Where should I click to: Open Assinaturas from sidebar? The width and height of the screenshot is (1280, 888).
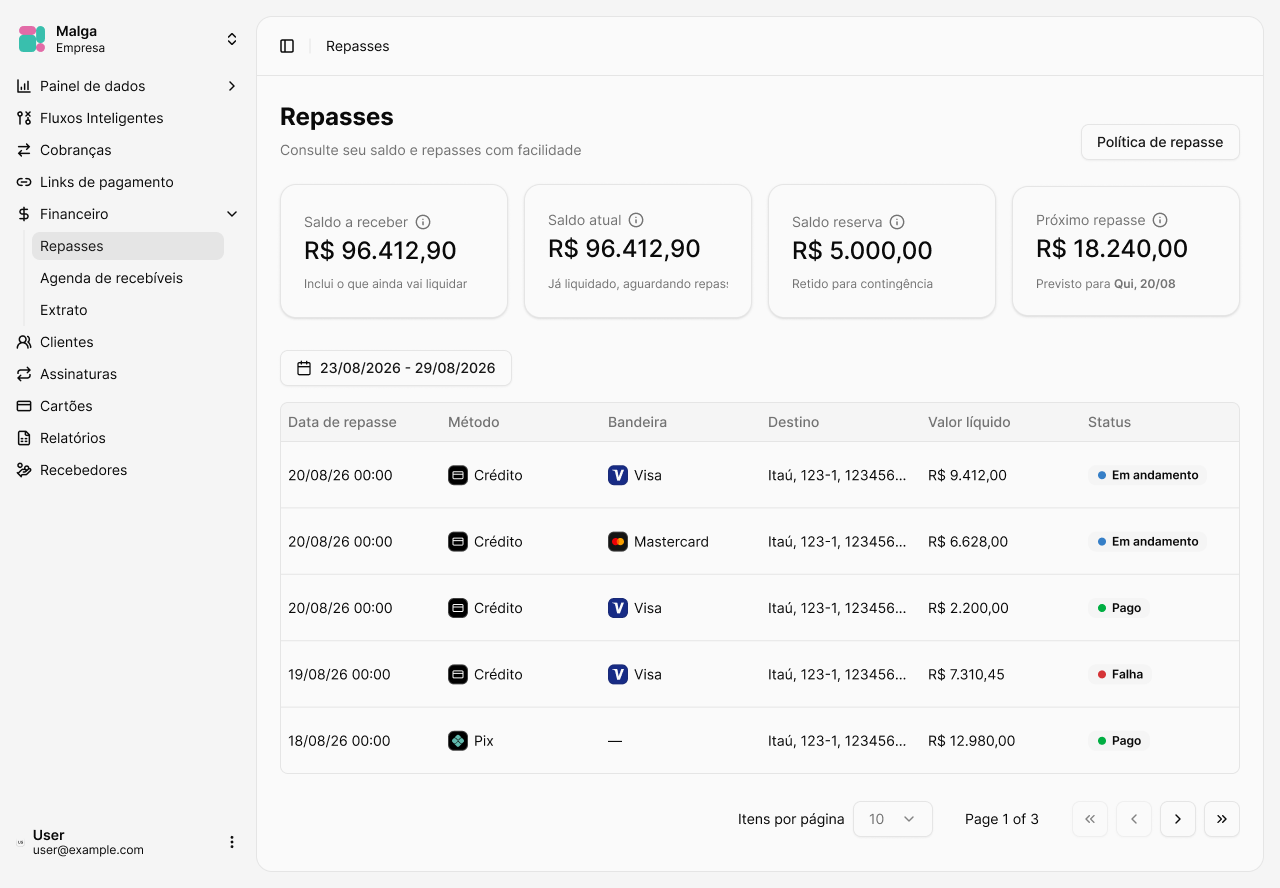click(x=128, y=374)
